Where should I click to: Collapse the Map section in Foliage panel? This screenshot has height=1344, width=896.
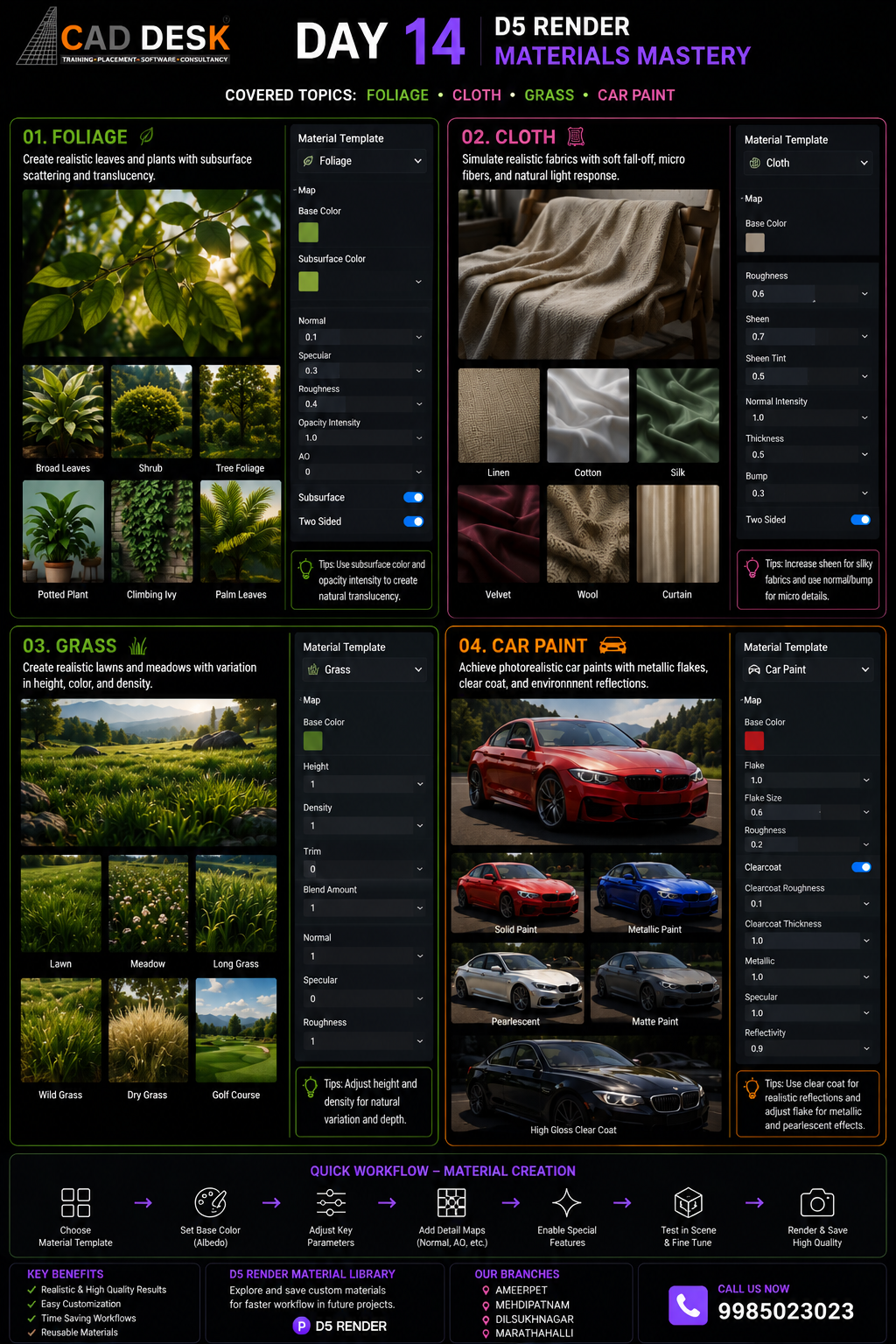pyautogui.click(x=304, y=190)
